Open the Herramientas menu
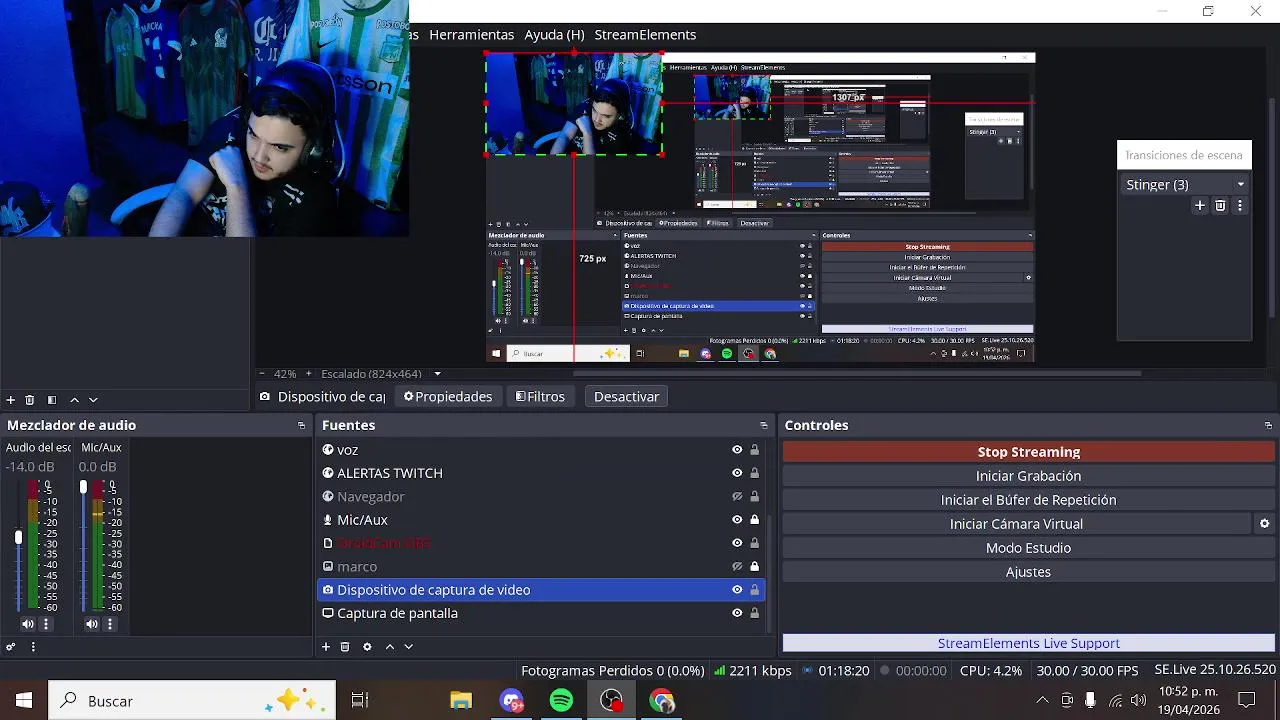 tap(471, 35)
